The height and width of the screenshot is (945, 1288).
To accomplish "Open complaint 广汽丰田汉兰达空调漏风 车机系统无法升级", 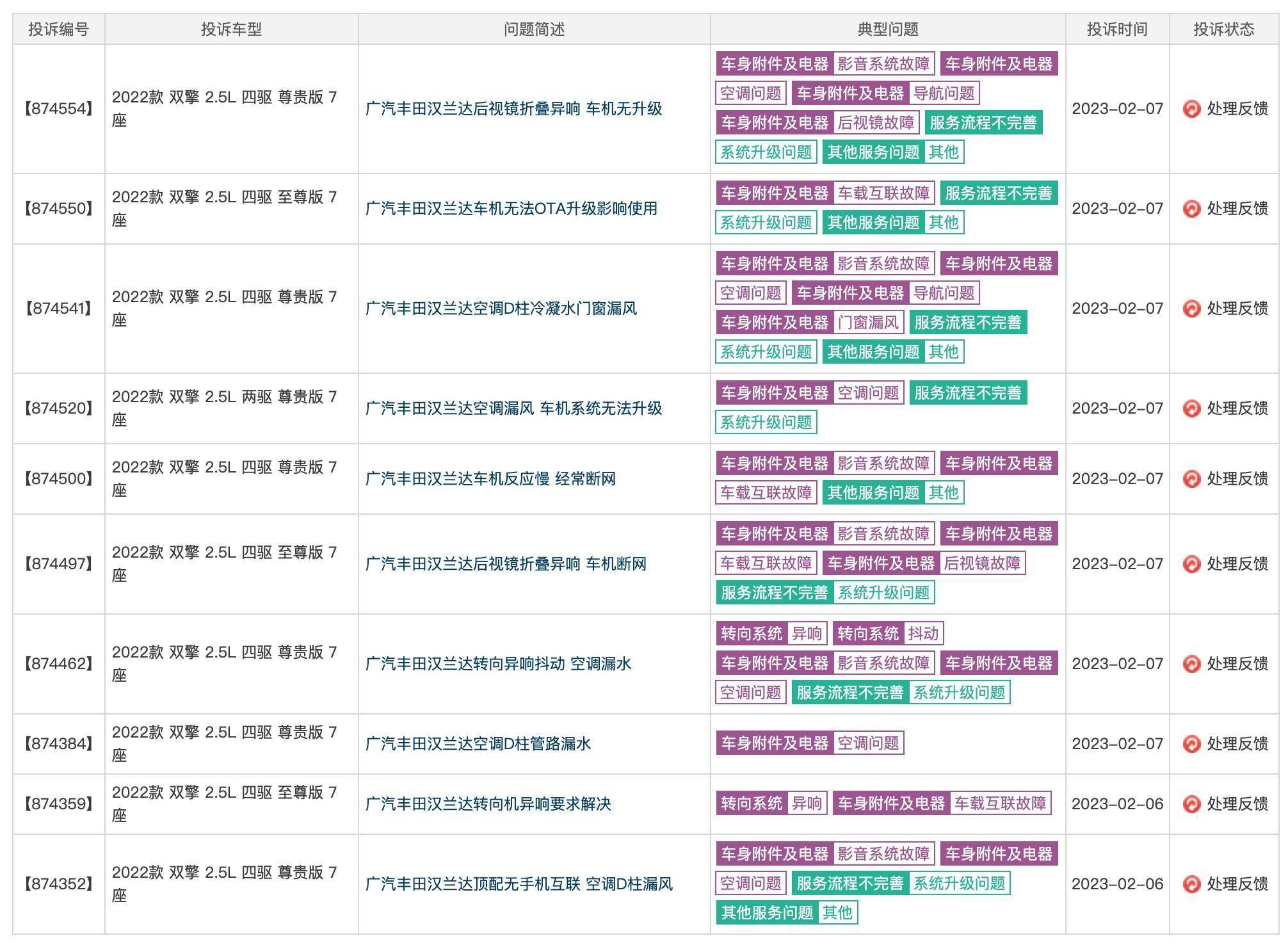I will tap(513, 408).
